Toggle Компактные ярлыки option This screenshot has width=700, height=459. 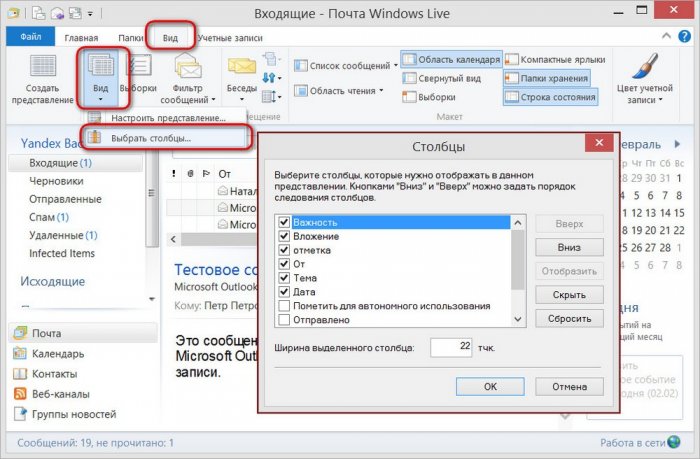coord(555,59)
